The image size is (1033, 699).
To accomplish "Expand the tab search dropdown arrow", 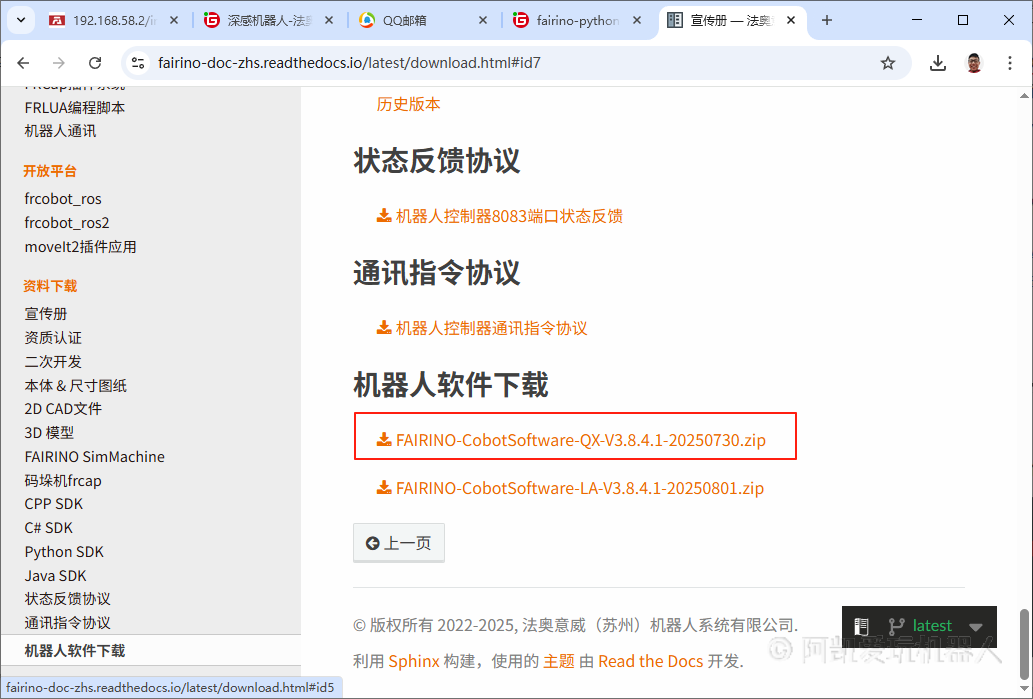I will pyautogui.click(x=21, y=20).
